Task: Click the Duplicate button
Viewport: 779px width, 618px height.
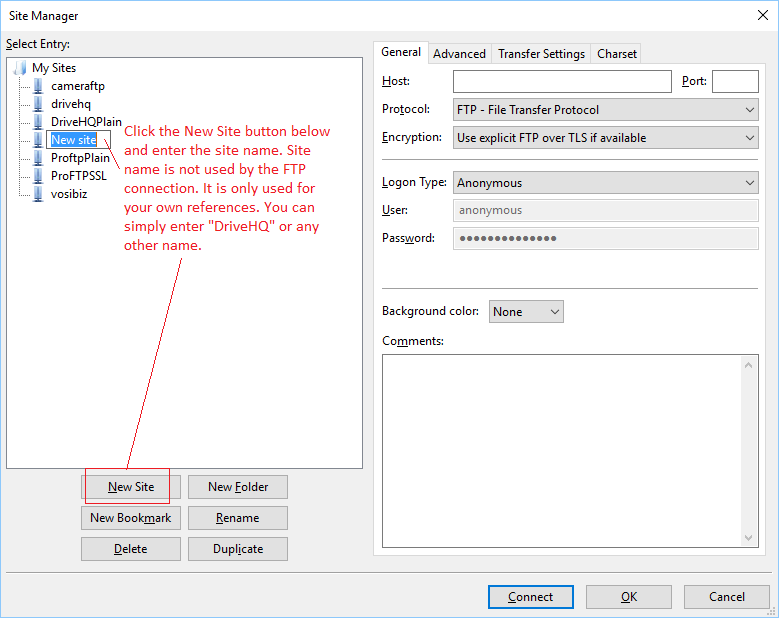Action: (x=238, y=549)
